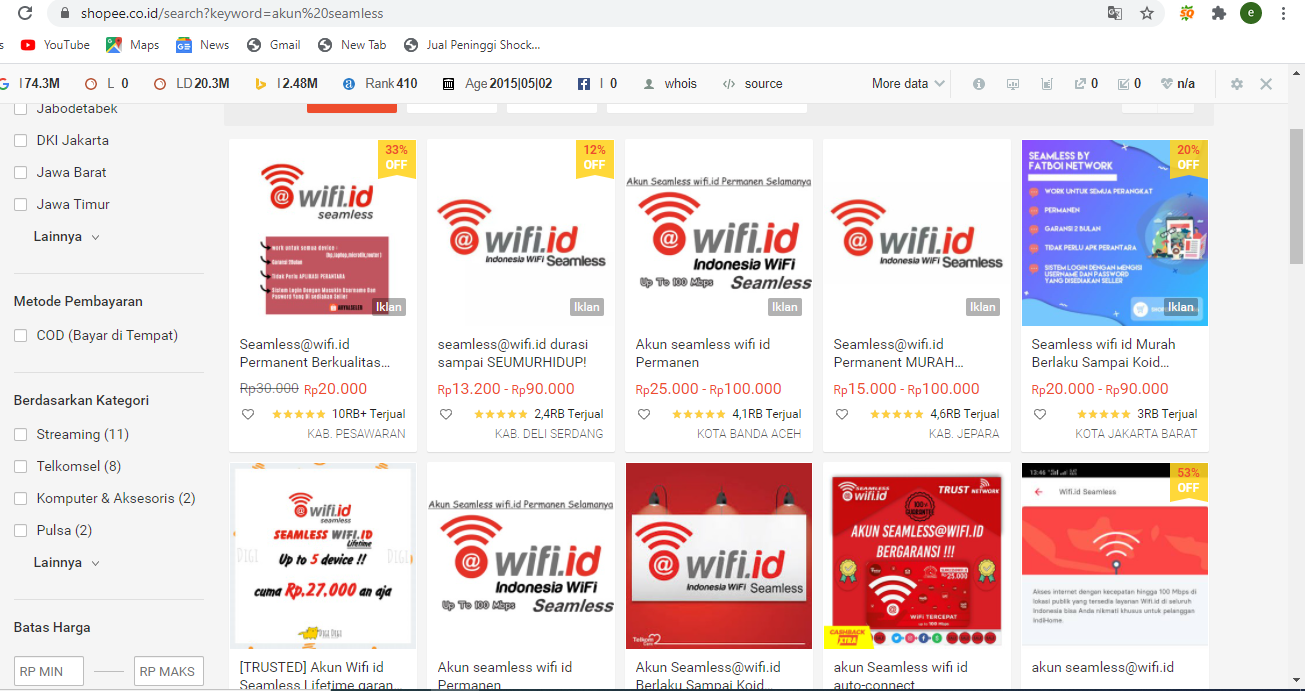Open the Permanent Berkualitas product thumbnail
This screenshot has height=691, width=1305.
(323, 233)
